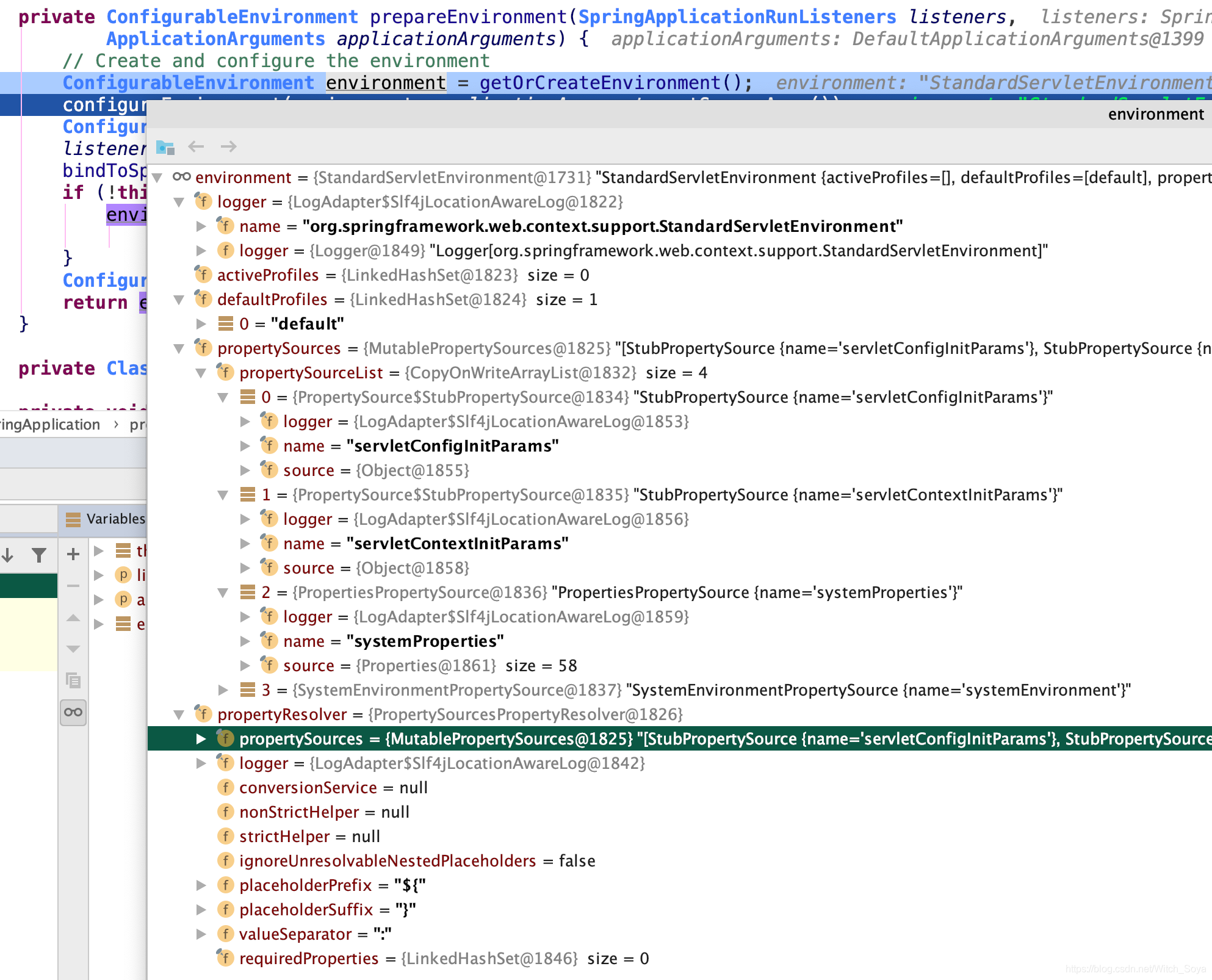Click the underlined environment variable in code
Viewport: 1212px width, 980px height.
[x=386, y=83]
